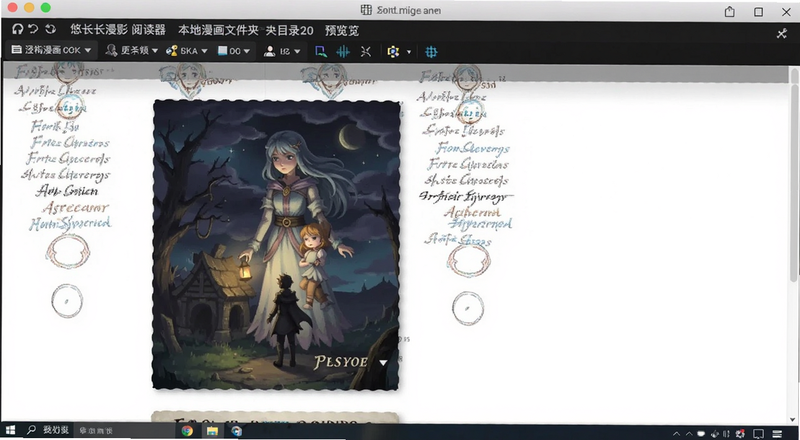The height and width of the screenshot is (440, 800).
Task: Expand the arrow beside the settings icon
Action: 409,52
